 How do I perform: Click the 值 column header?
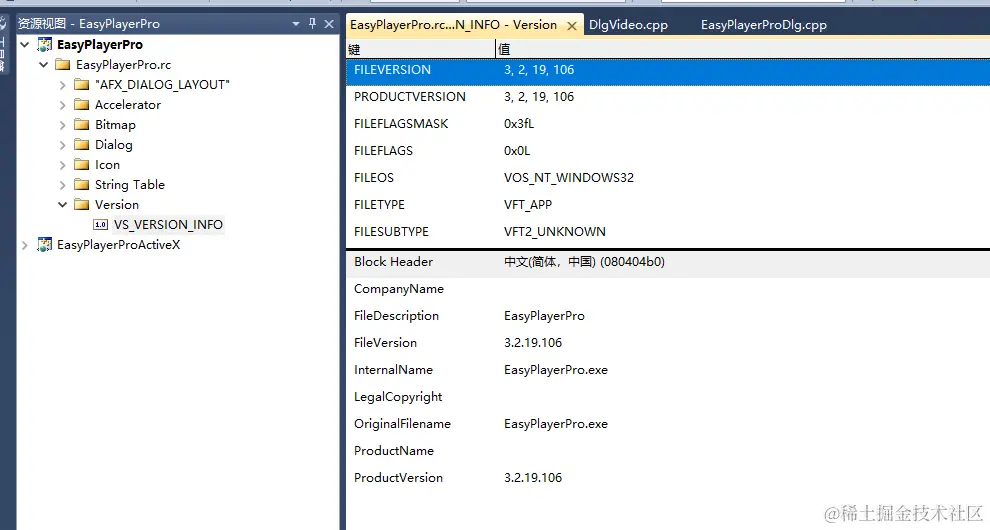[743, 49]
